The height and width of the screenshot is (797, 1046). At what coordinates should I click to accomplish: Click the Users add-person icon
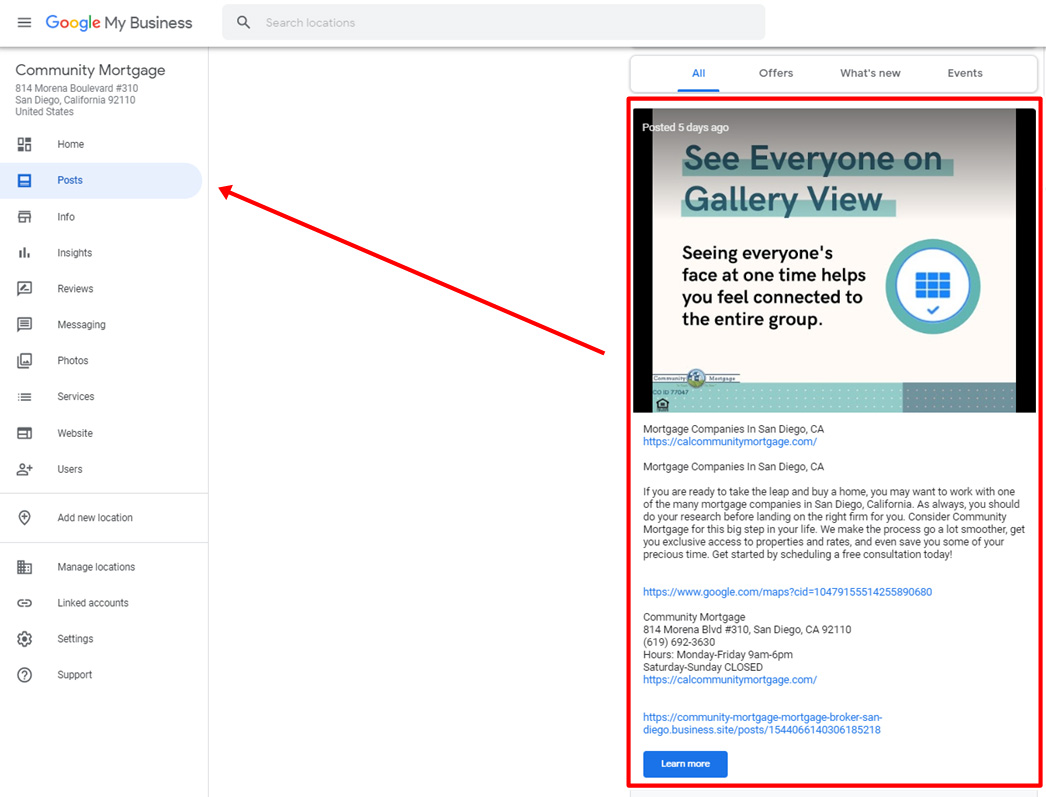pyautogui.click(x=25, y=469)
